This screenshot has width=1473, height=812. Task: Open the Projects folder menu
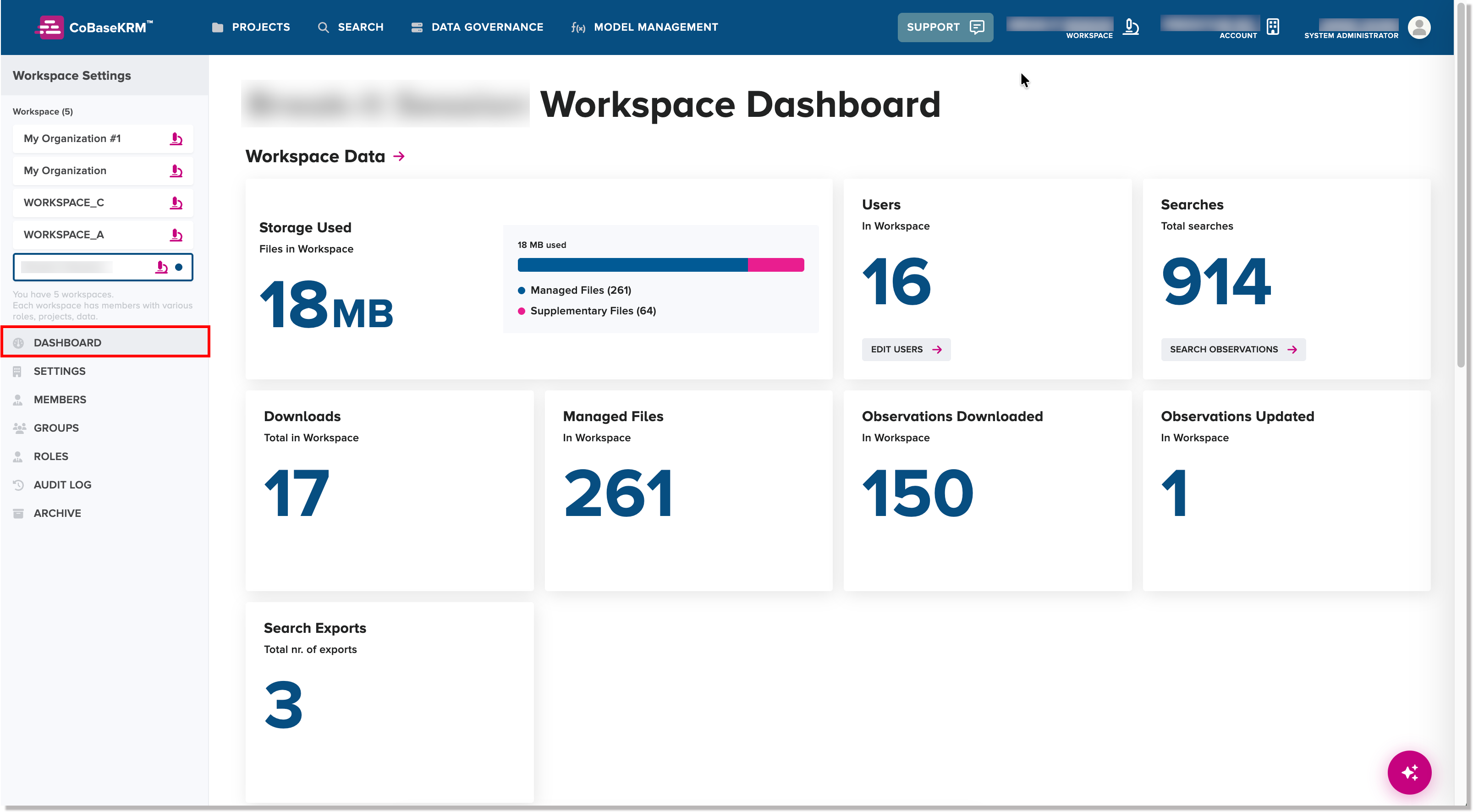point(250,27)
